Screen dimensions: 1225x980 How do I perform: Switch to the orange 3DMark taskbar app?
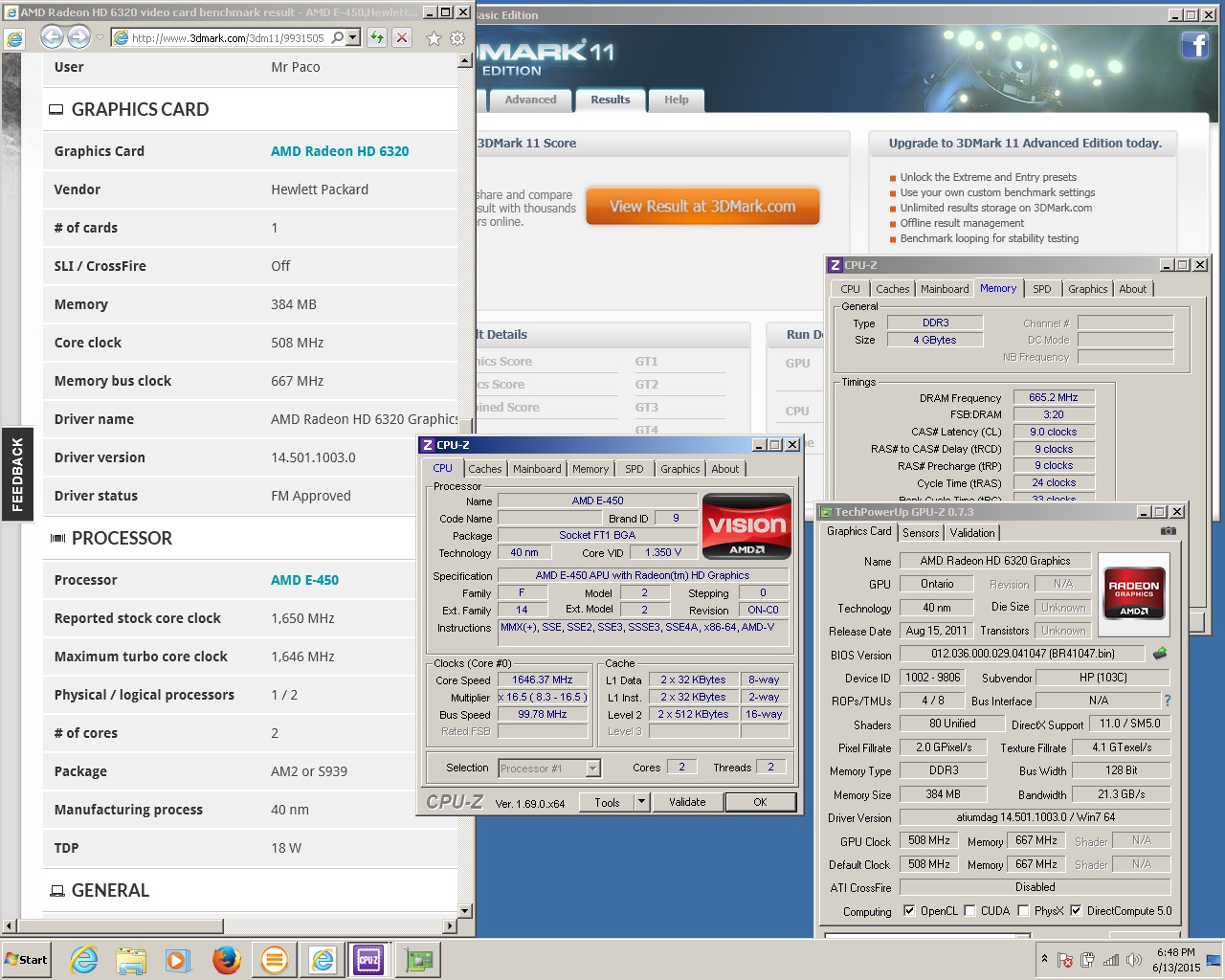274,959
